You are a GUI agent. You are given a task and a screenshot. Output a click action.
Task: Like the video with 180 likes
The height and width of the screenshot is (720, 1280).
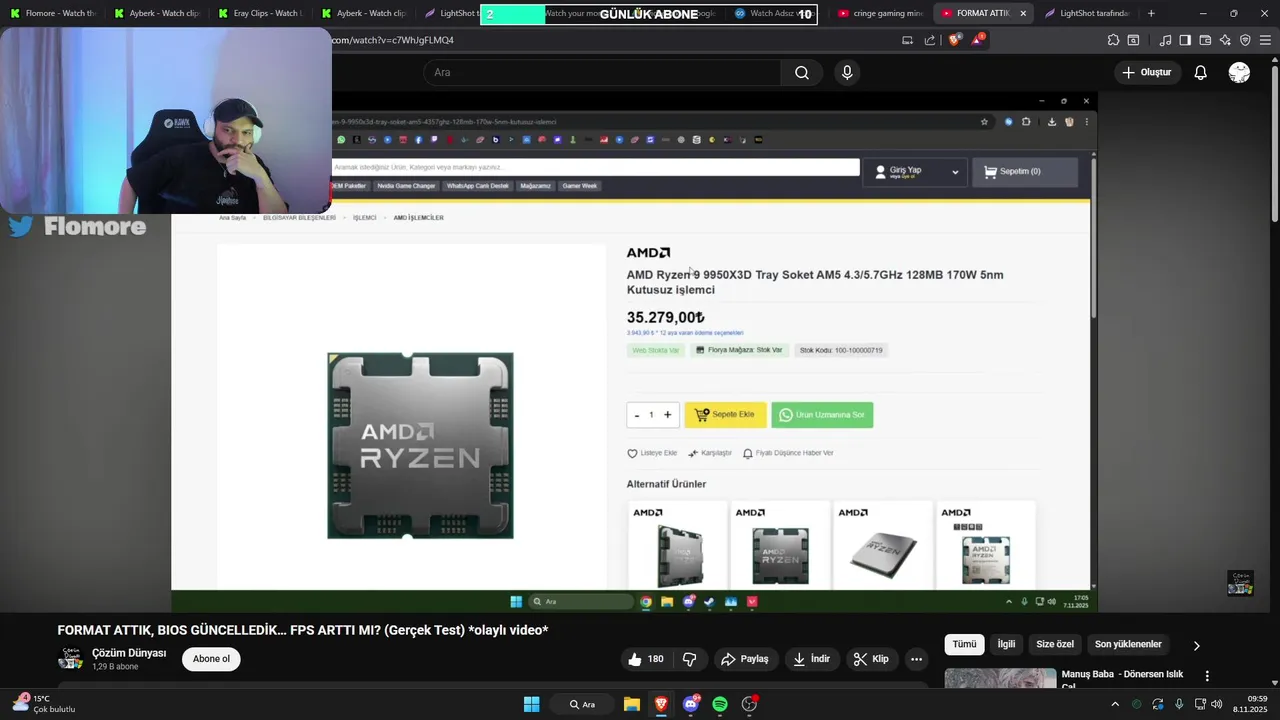(x=645, y=659)
